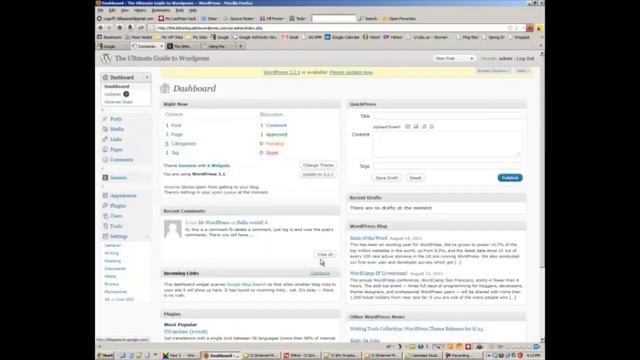The width and height of the screenshot is (640, 360).
Task: Open the New Post dropdown in header
Action: pos(454,58)
